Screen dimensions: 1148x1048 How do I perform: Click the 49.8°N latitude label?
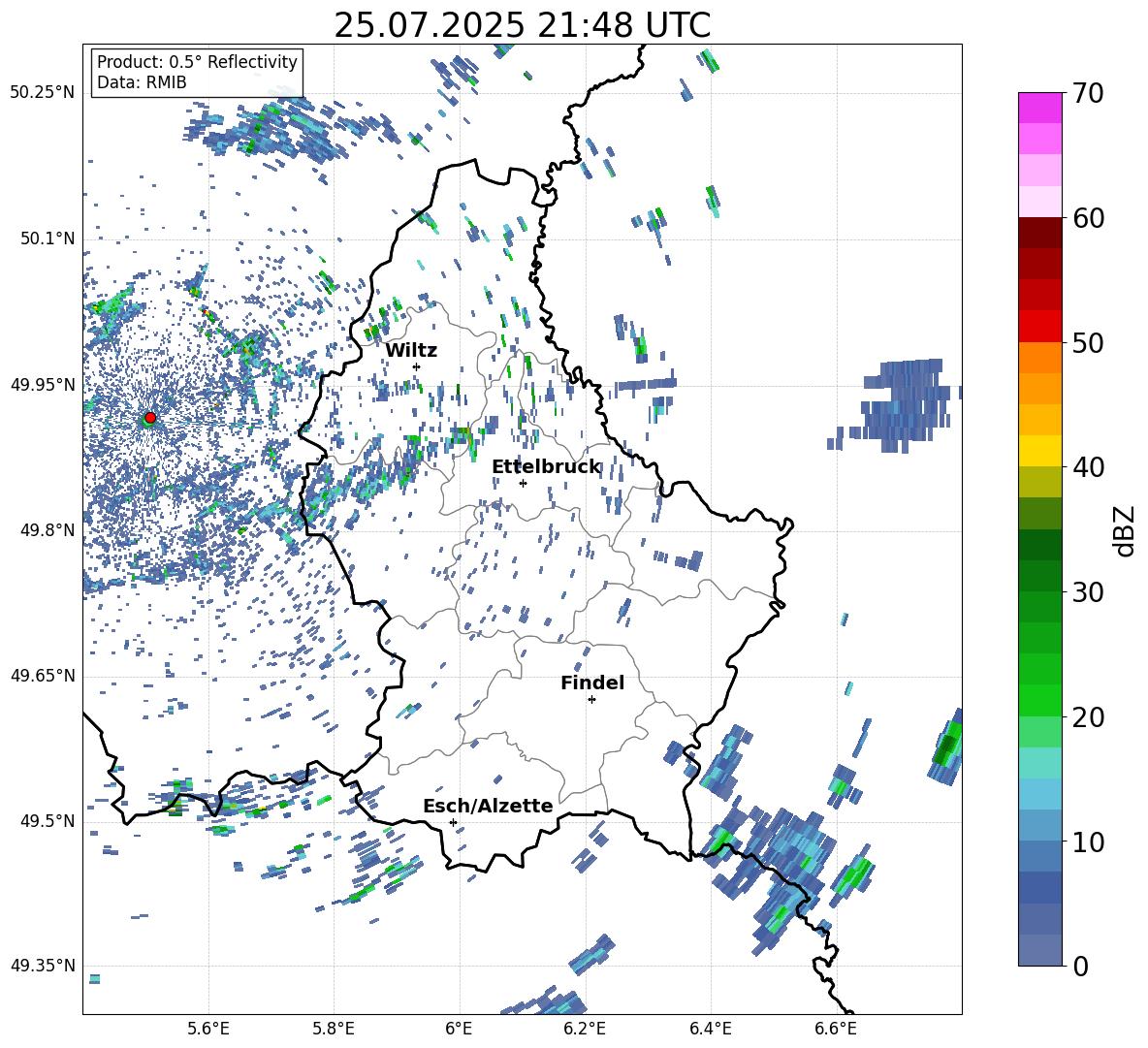48,530
